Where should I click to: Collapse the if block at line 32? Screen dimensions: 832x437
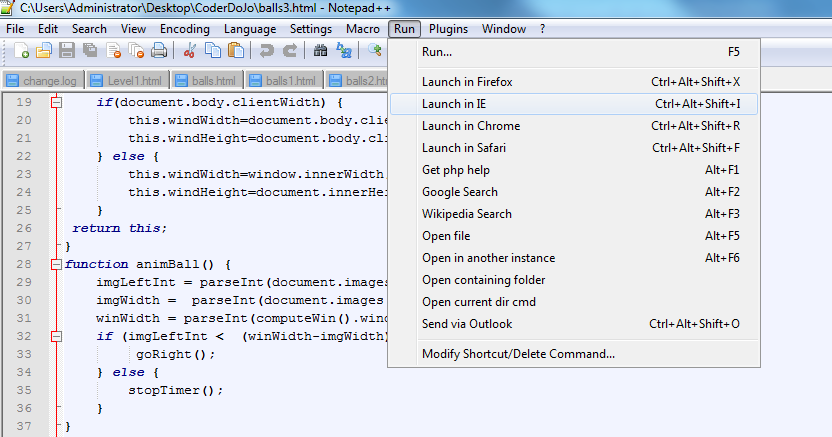pyautogui.click(x=56, y=336)
